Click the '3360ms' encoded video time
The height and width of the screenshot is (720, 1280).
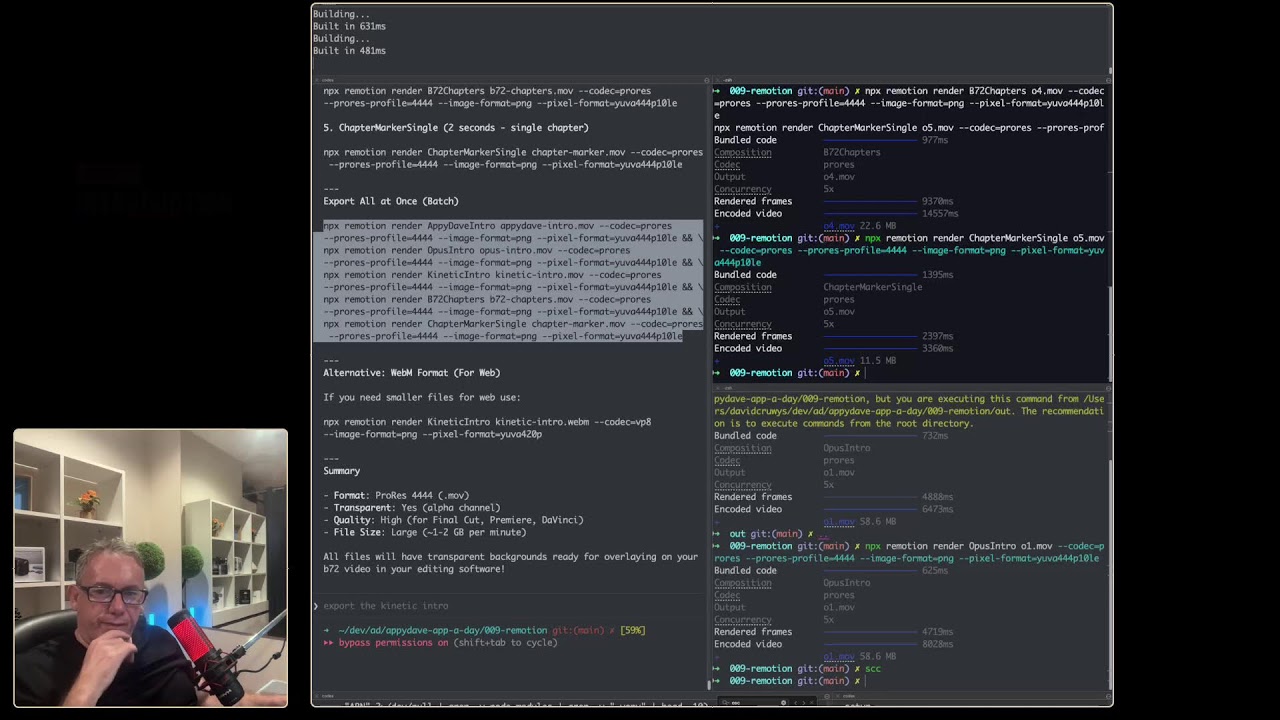tap(937, 349)
